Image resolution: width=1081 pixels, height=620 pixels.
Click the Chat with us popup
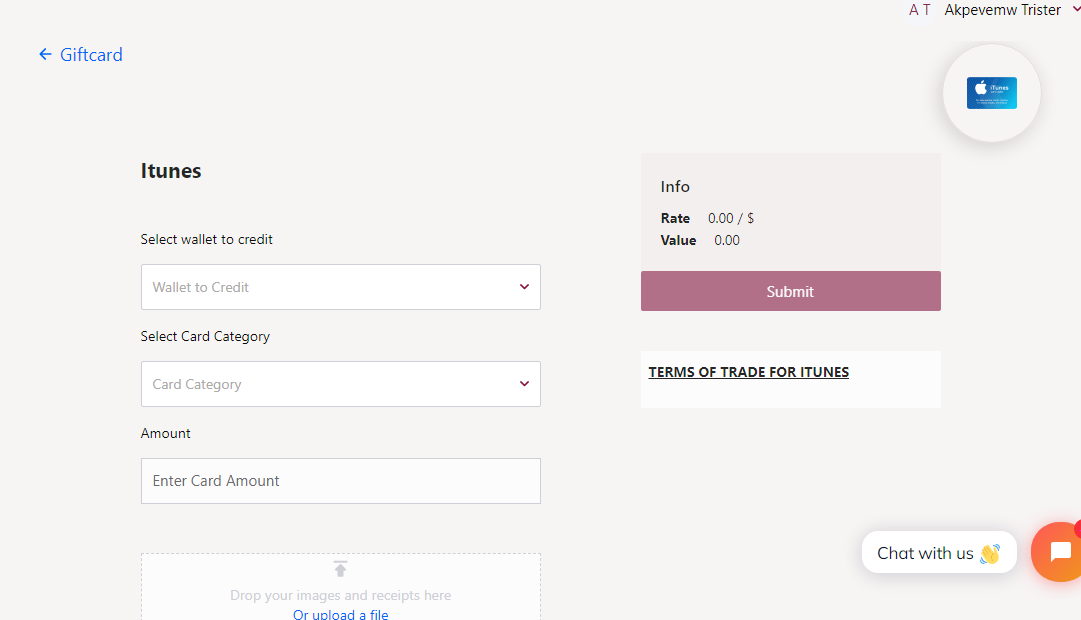pos(939,552)
